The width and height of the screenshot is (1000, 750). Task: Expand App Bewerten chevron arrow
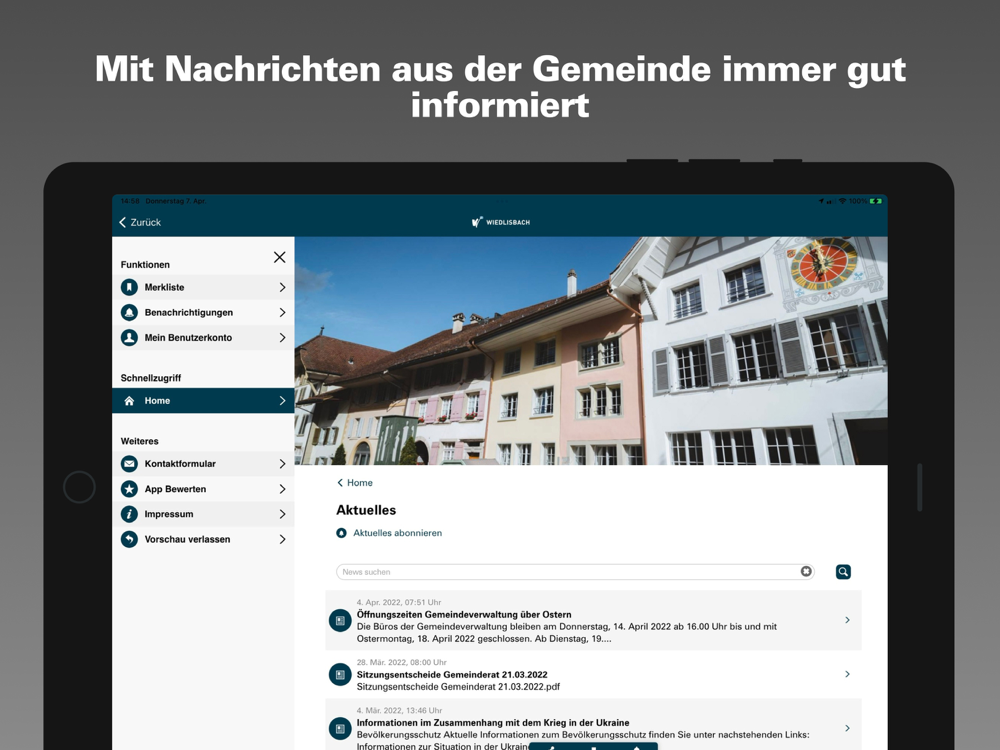pyautogui.click(x=283, y=489)
